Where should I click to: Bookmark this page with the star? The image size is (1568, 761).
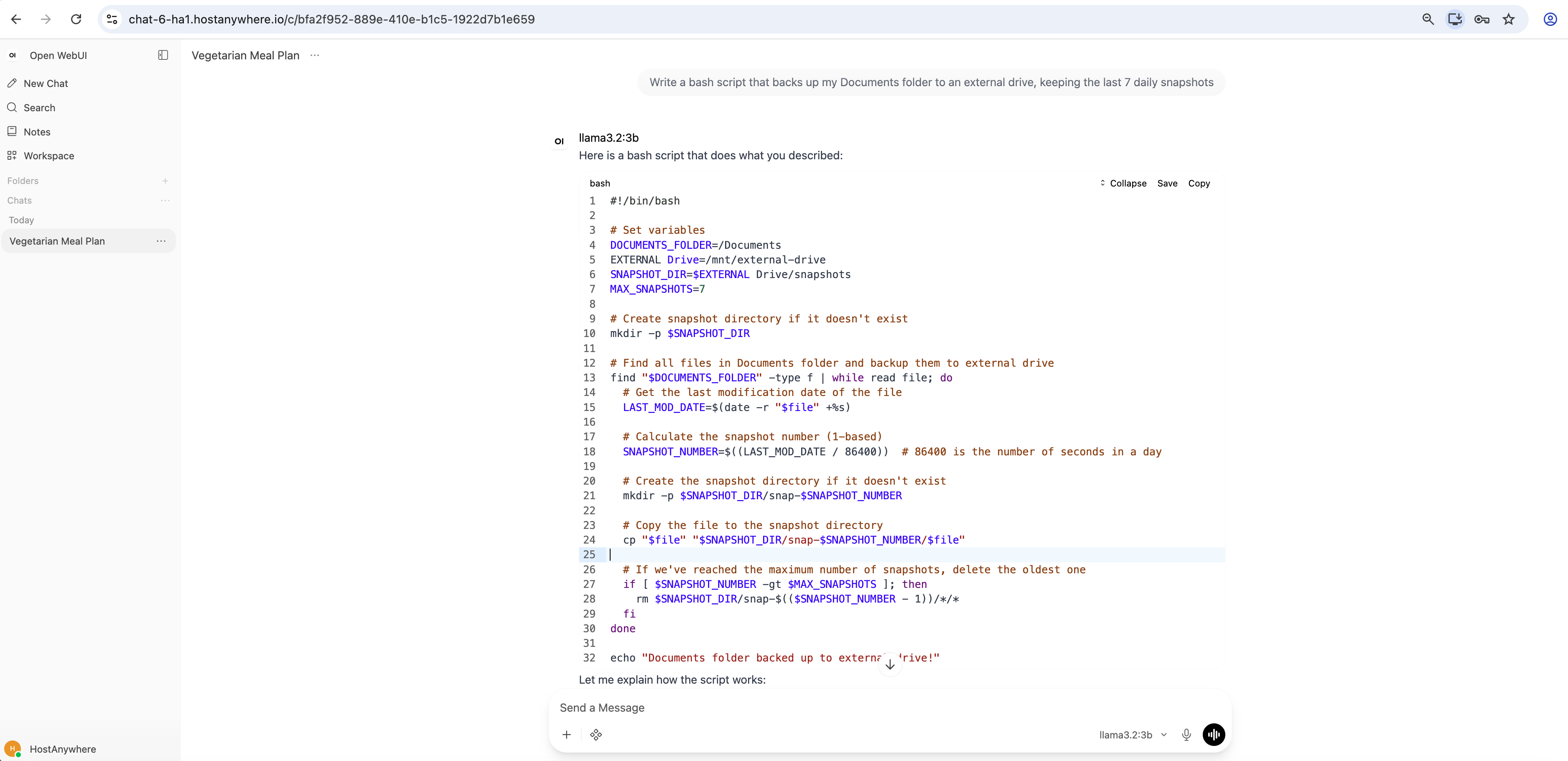(x=1508, y=20)
